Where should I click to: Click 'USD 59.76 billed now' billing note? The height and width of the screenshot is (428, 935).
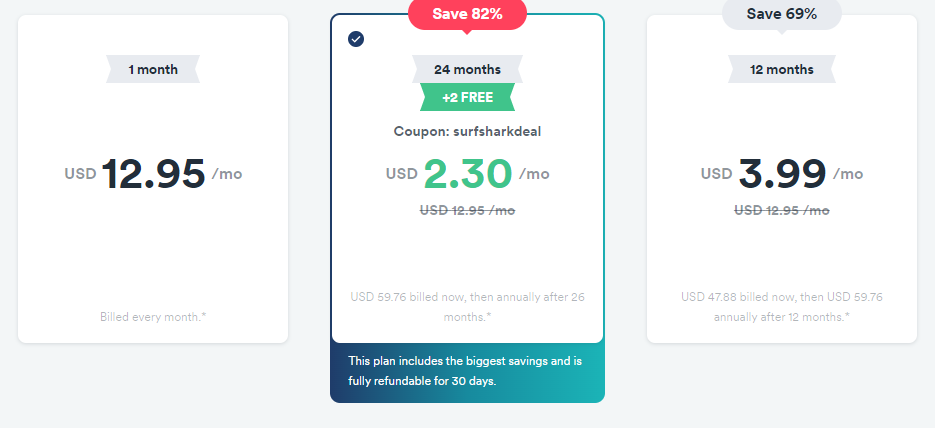468,306
